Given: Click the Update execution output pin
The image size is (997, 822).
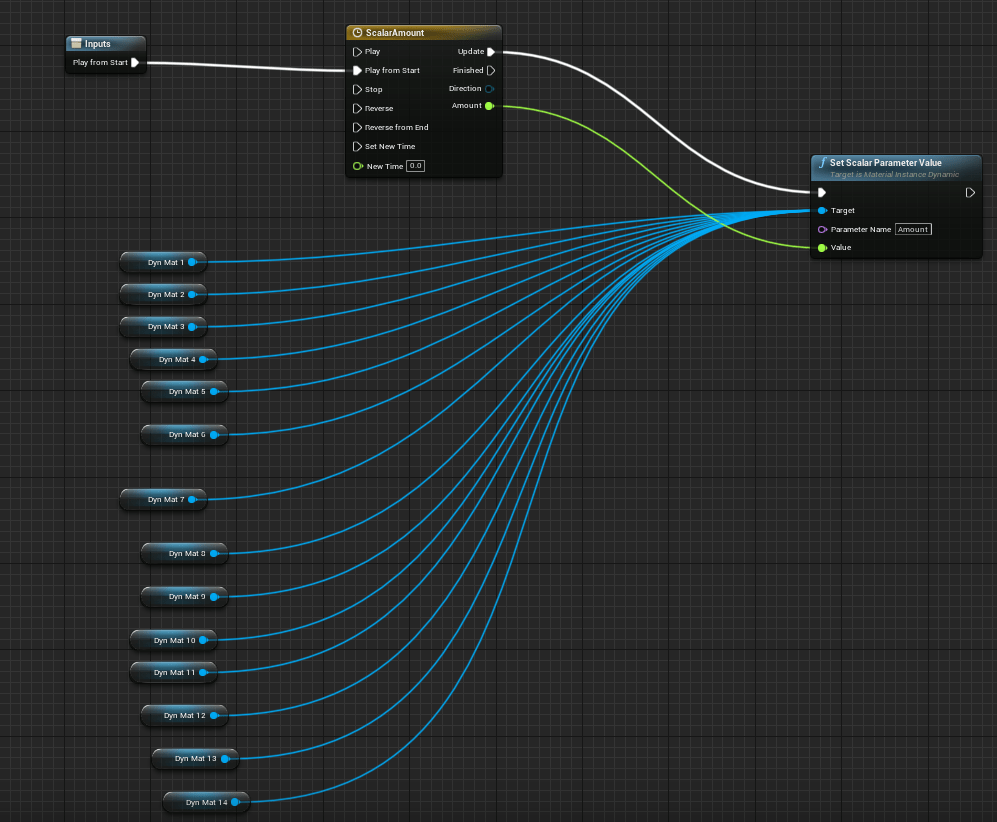Looking at the screenshot, I should point(490,51).
